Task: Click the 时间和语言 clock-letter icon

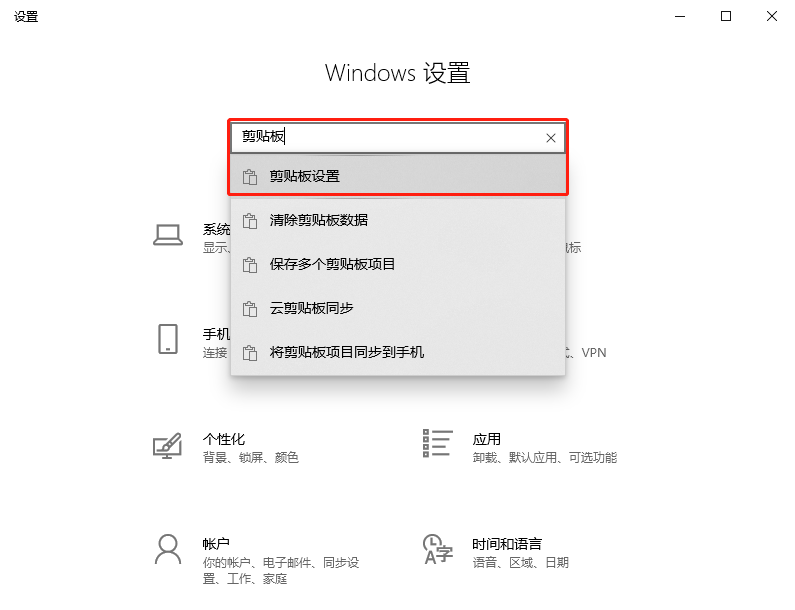Action: point(438,549)
